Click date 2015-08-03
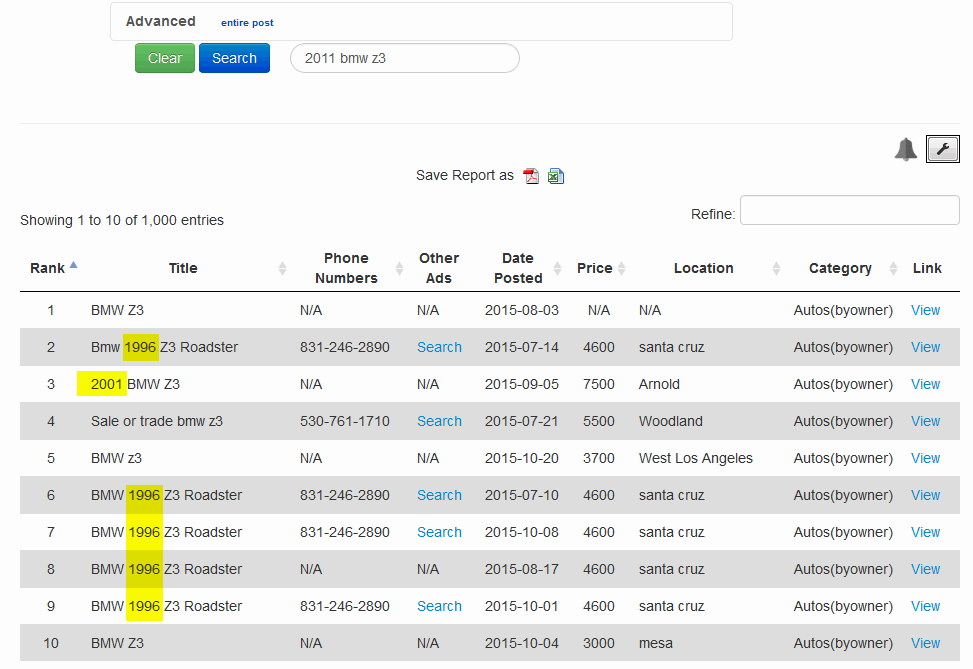 click(522, 310)
